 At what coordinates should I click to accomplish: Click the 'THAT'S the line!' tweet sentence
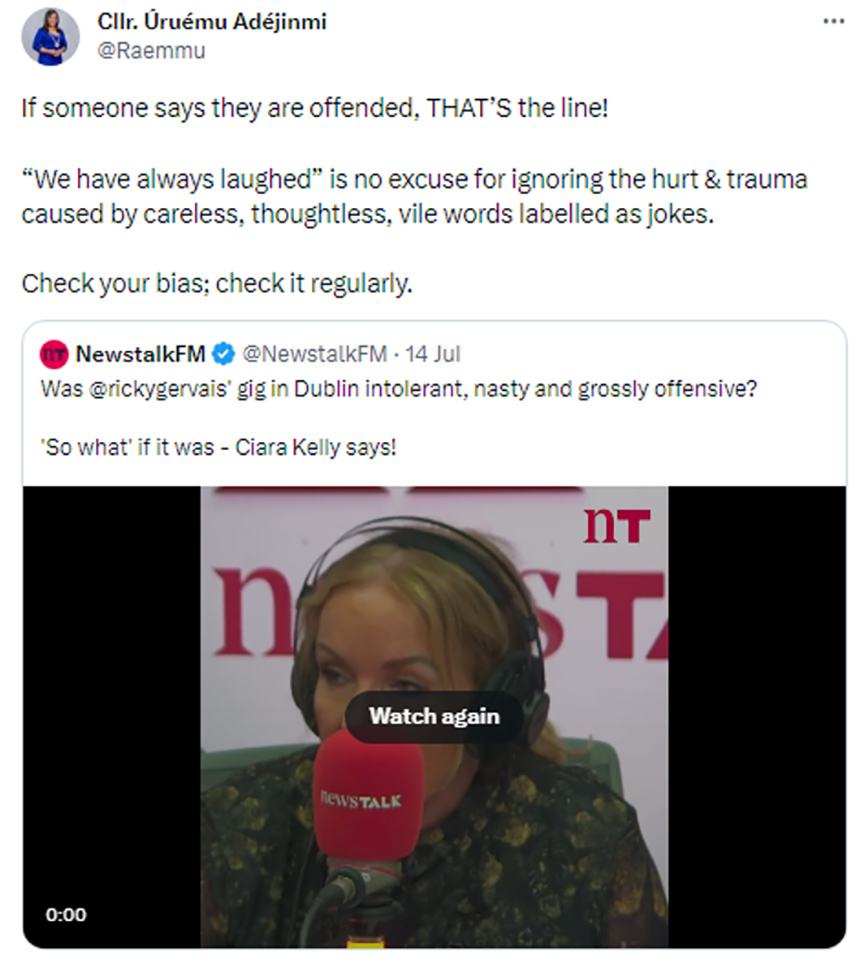pos(314,108)
